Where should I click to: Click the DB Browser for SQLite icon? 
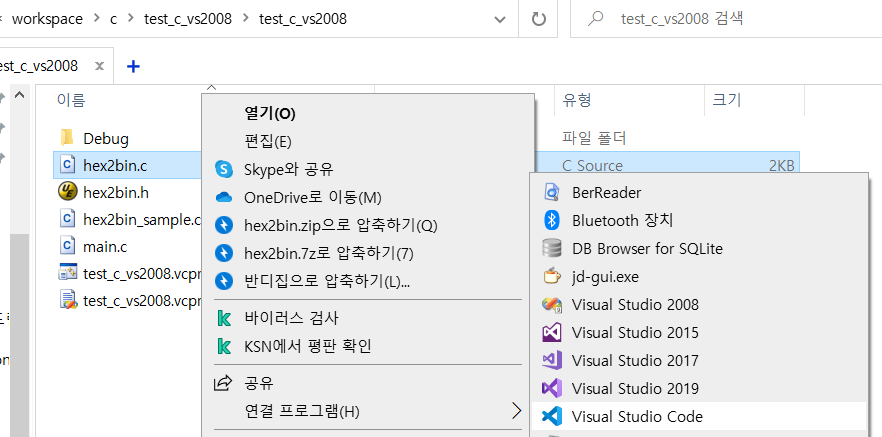coord(551,249)
